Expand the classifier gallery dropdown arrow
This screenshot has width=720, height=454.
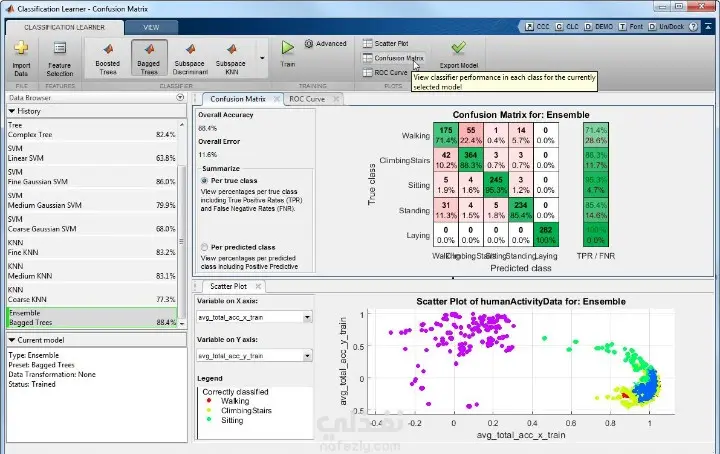tap(262, 58)
